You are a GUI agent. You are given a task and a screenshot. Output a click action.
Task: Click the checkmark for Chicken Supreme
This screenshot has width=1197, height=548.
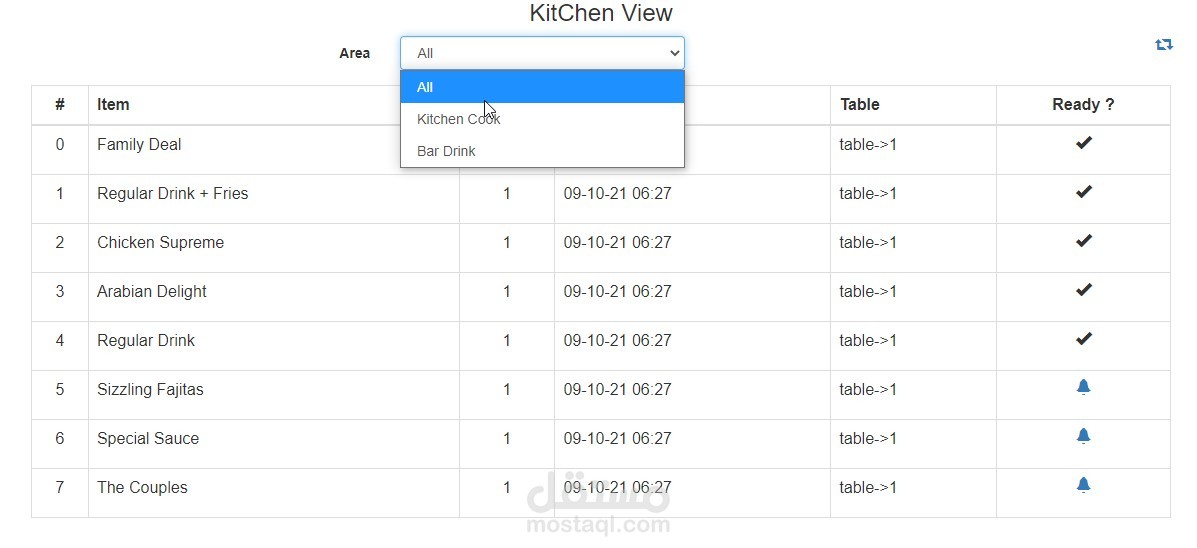(x=1083, y=241)
